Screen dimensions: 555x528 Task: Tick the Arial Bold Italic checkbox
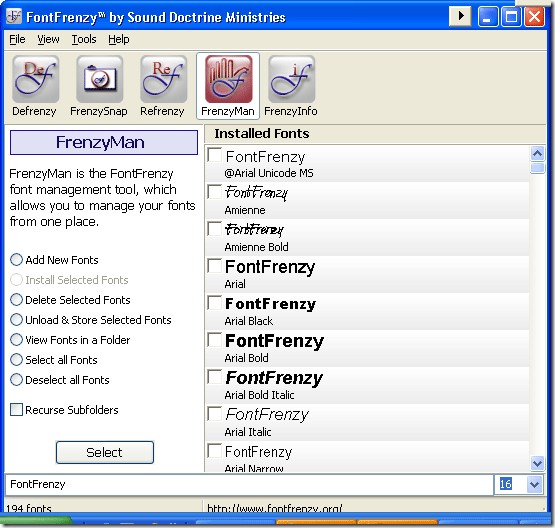click(214, 377)
